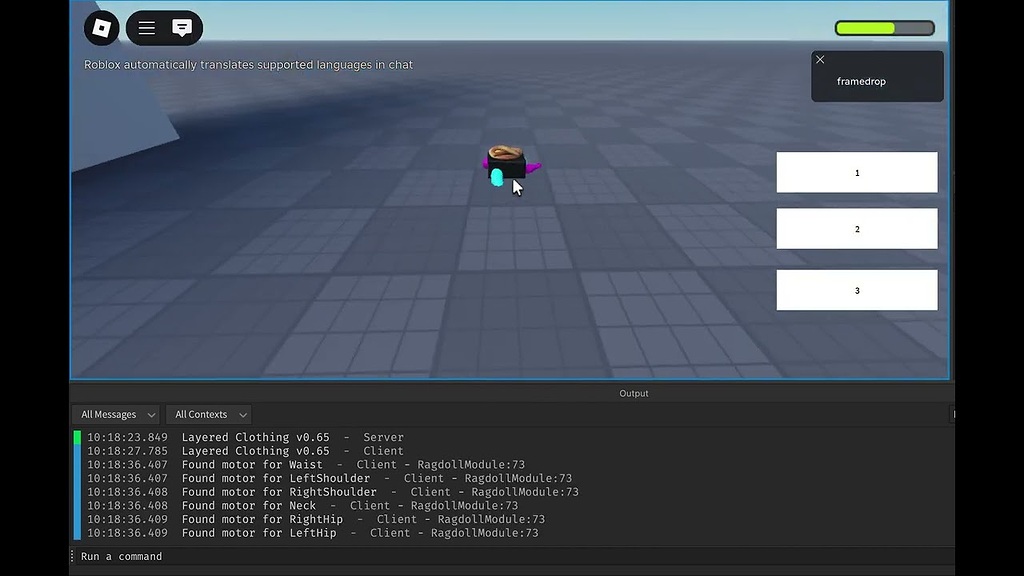Image resolution: width=1024 pixels, height=576 pixels.
Task: Open the All Contexts filter dropdown
Action: tap(207, 414)
